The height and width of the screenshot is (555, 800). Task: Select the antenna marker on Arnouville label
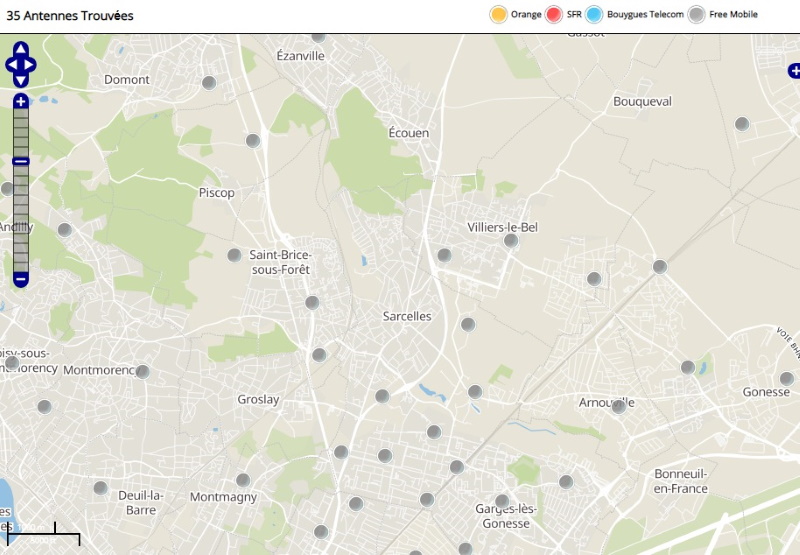pyautogui.click(x=619, y=405)
